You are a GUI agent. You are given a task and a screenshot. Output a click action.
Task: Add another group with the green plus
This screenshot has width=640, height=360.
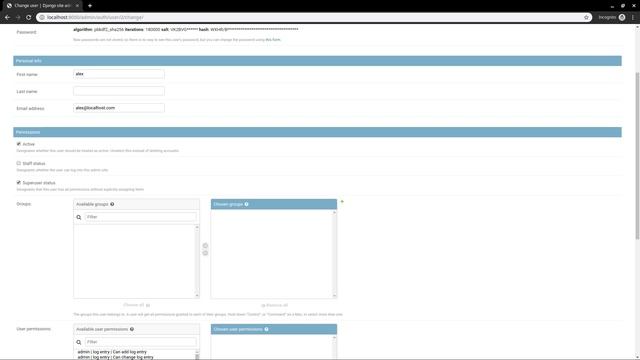click(x=342, y=202)
